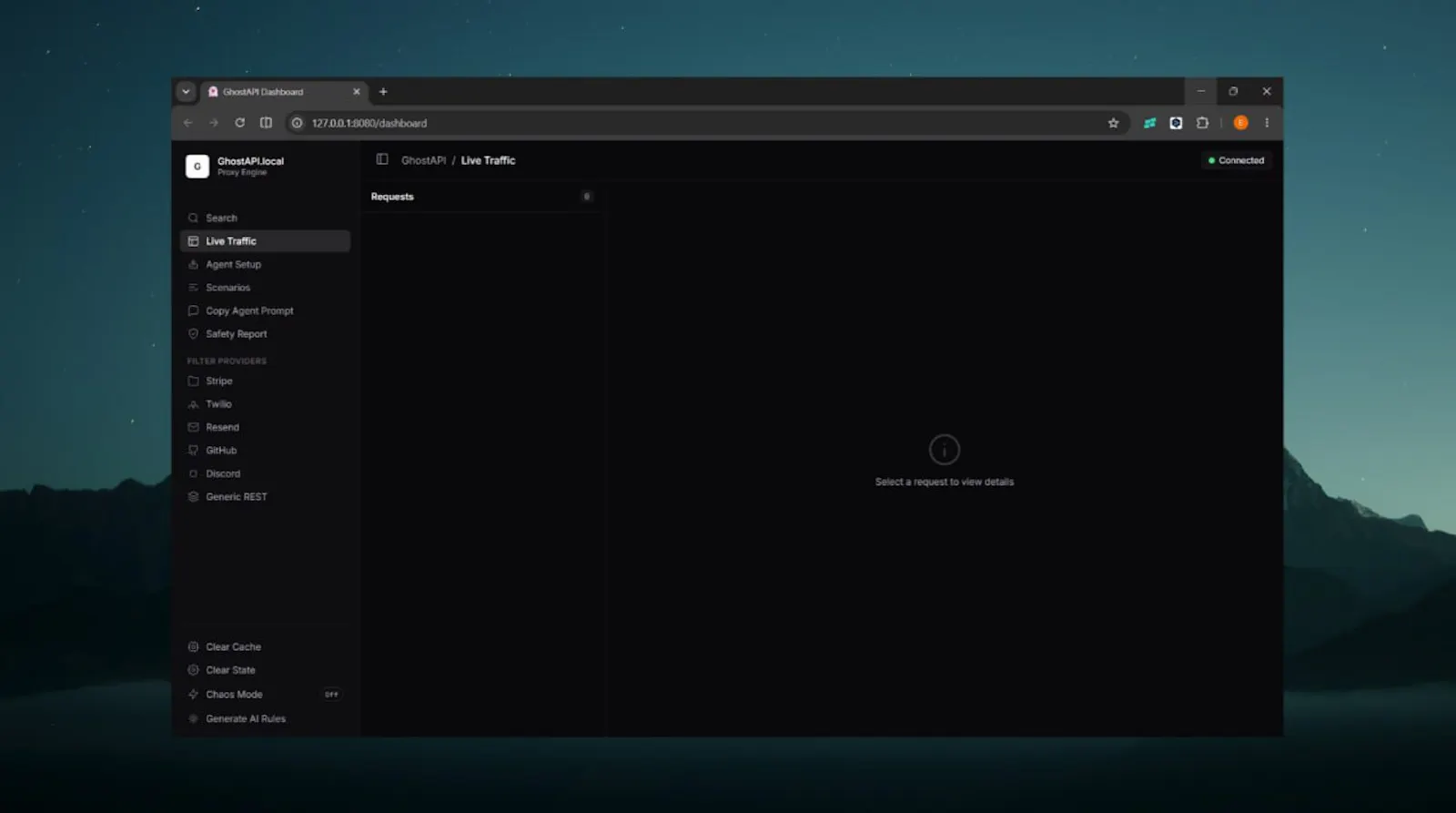Screen dimensions: 1456x813
Task: Click the Safety Report shield icon
Action: tap(193, 334)
